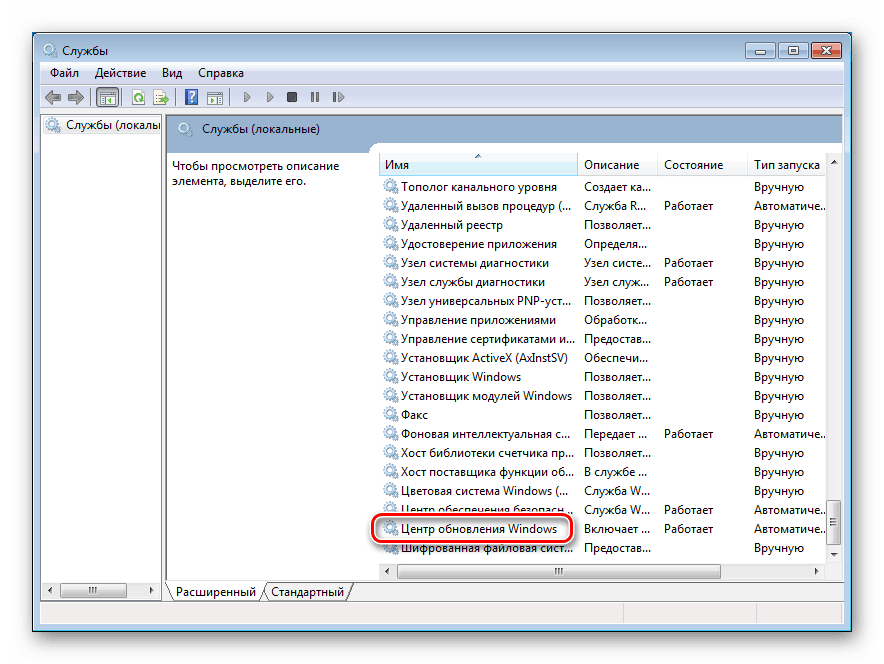Open the Действие menu
Viewport: 884px width, 664px height.
tap(120, 73)
